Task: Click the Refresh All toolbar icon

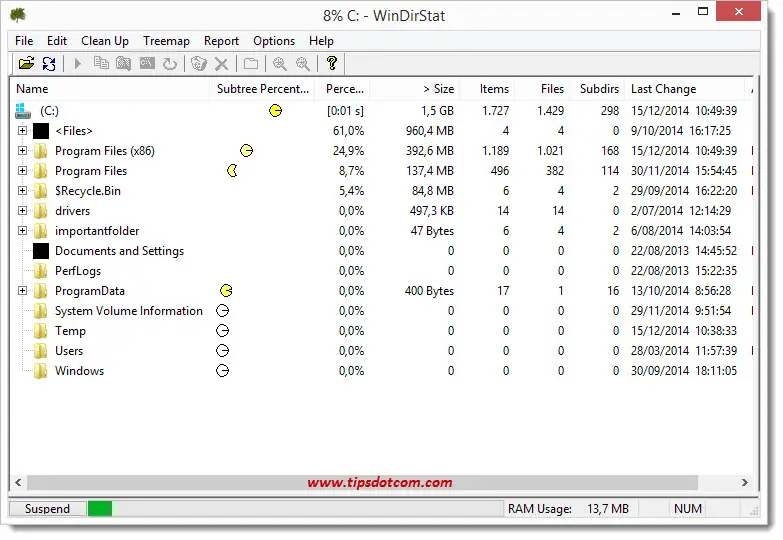Action: [x=49, y=63]
